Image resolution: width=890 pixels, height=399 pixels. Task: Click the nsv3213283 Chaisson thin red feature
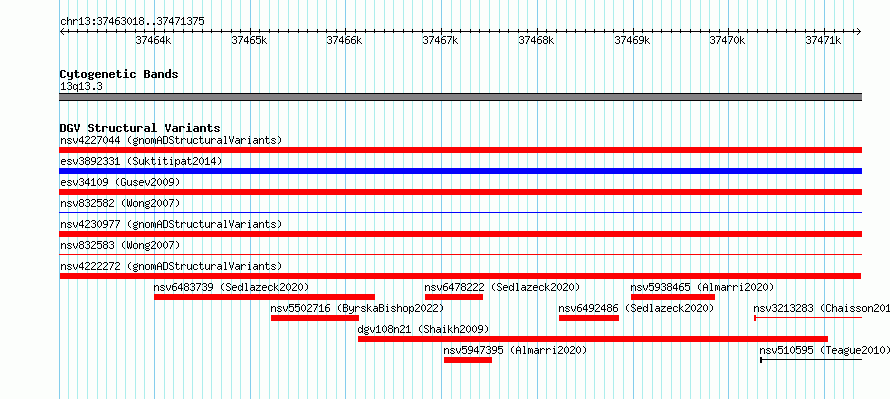[x=808, y=318]
